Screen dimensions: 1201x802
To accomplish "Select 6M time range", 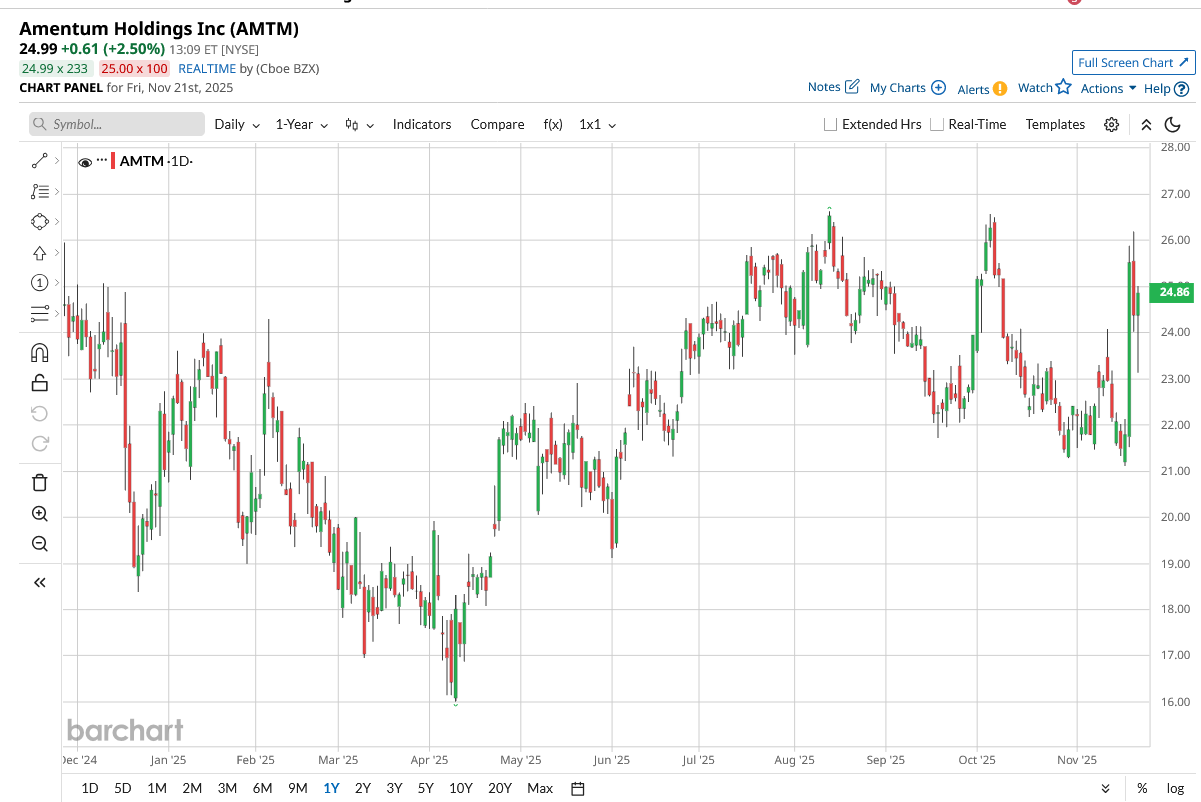I will [x=262, y=788].
